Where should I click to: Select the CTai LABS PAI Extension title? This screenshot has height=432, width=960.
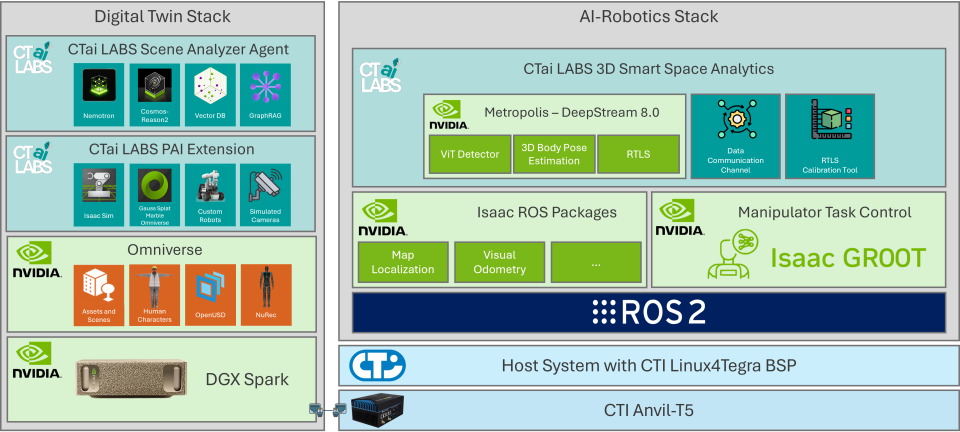(x=171, y=149)
